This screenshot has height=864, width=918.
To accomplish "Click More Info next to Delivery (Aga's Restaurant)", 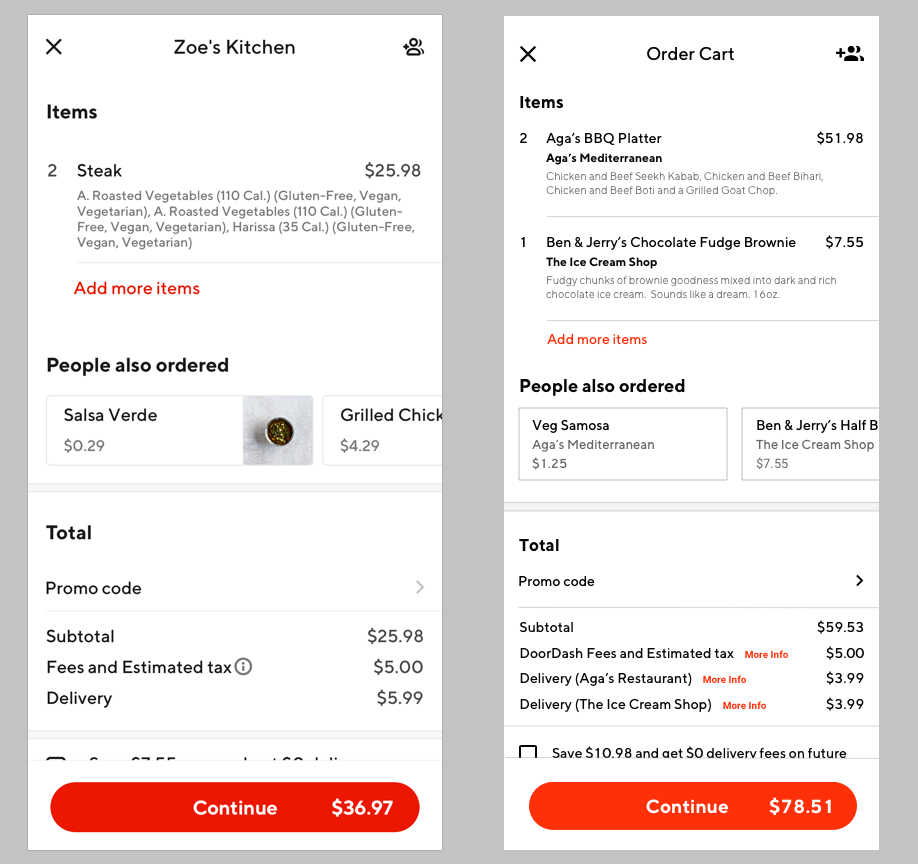I will tap(724, 679).
